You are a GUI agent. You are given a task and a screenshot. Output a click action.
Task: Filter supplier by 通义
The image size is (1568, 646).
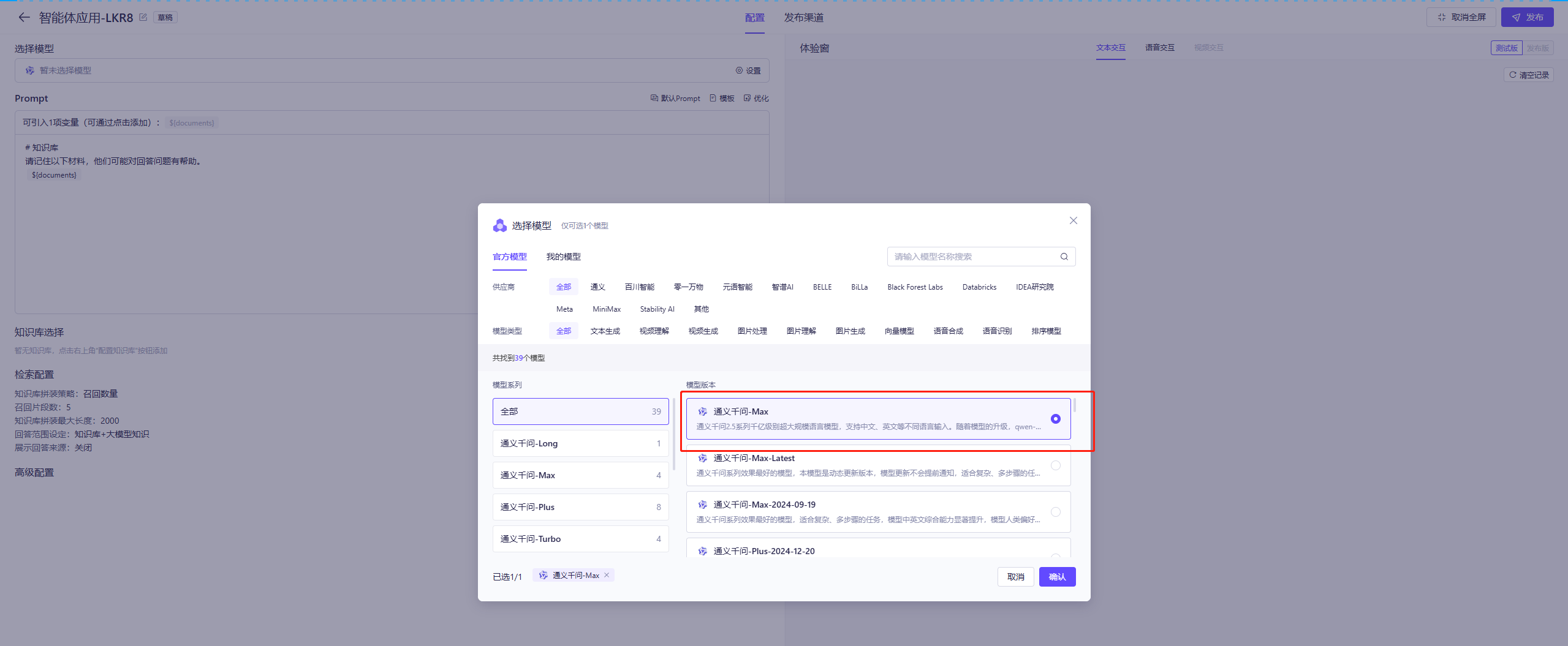click(x=598, y=287)
